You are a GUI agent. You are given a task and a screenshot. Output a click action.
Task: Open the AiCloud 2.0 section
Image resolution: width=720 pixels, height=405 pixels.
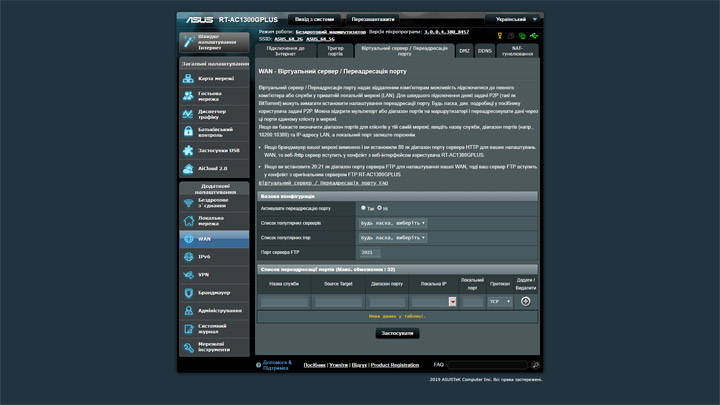point(214,169)
